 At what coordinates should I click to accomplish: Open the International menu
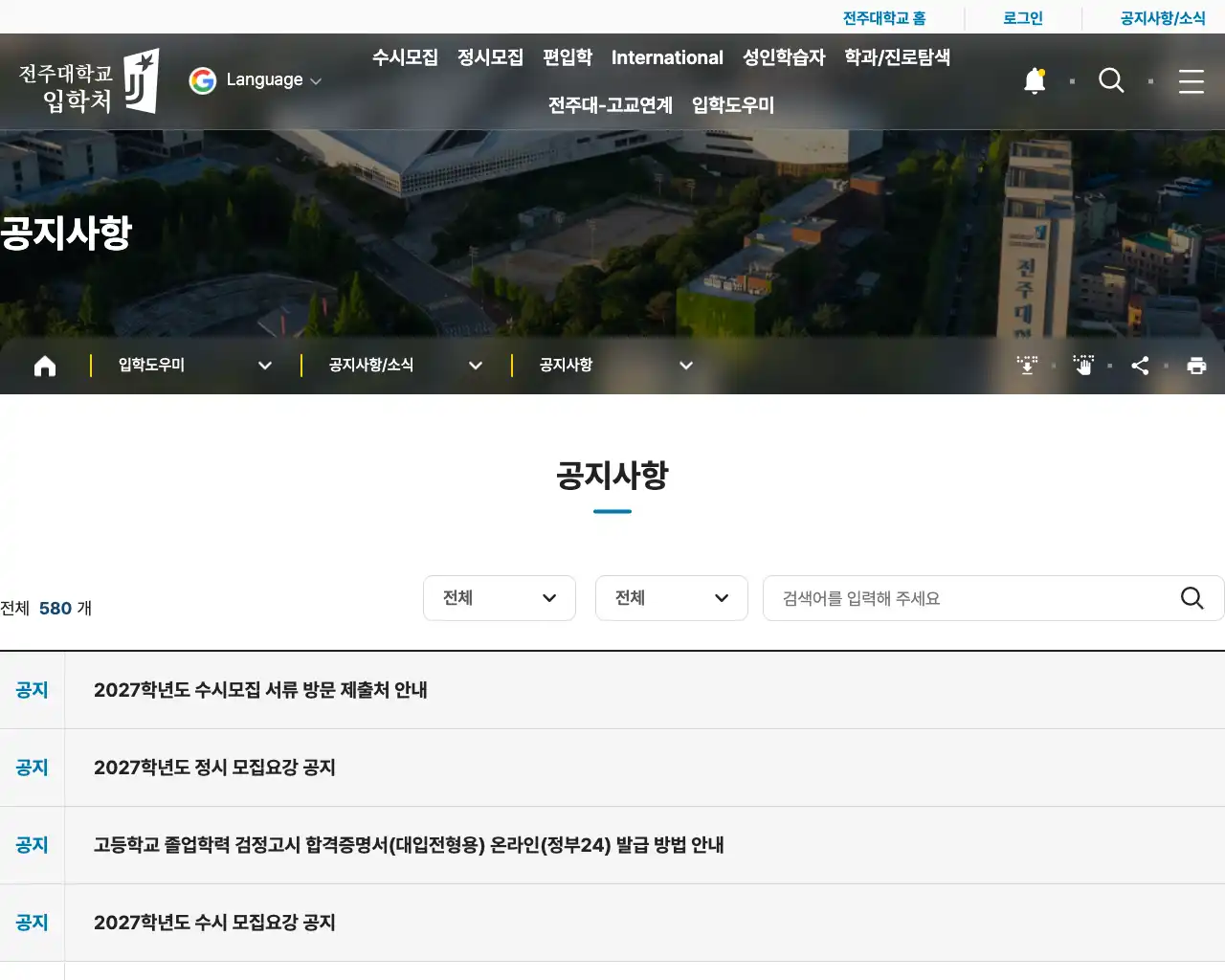(x=667, y=57)
